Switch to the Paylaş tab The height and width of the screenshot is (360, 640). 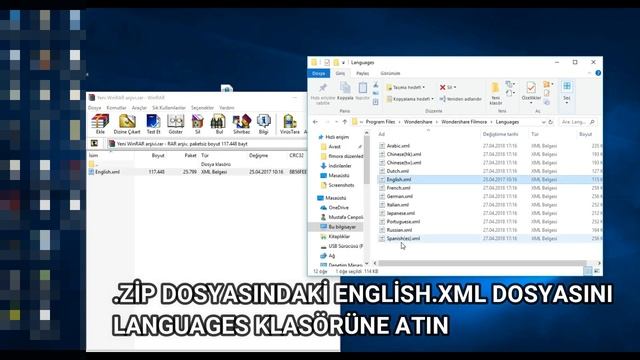pyautogui.click(x=362, y=73)
